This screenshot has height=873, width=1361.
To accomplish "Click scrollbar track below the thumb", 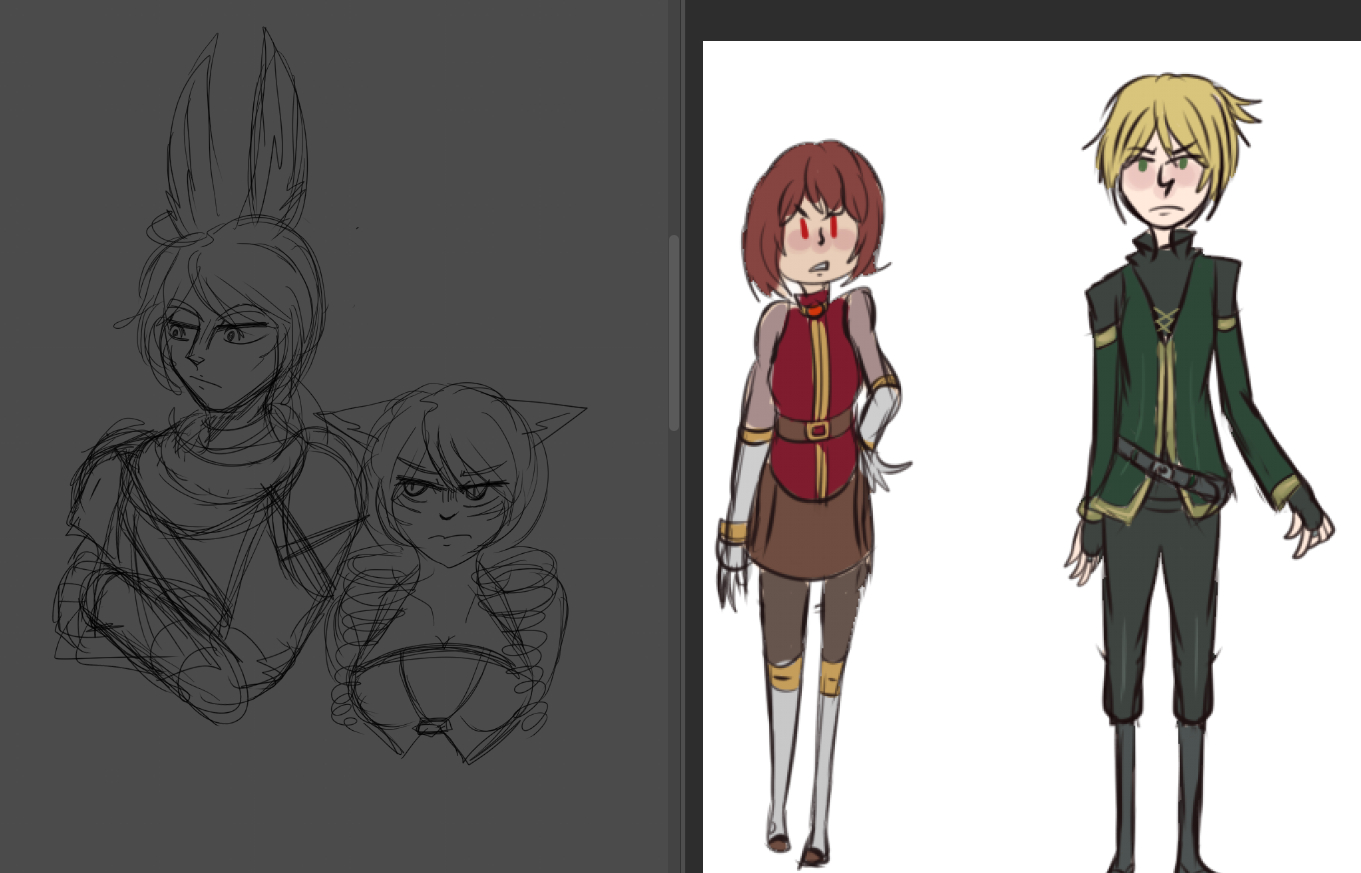I will 673,650.
